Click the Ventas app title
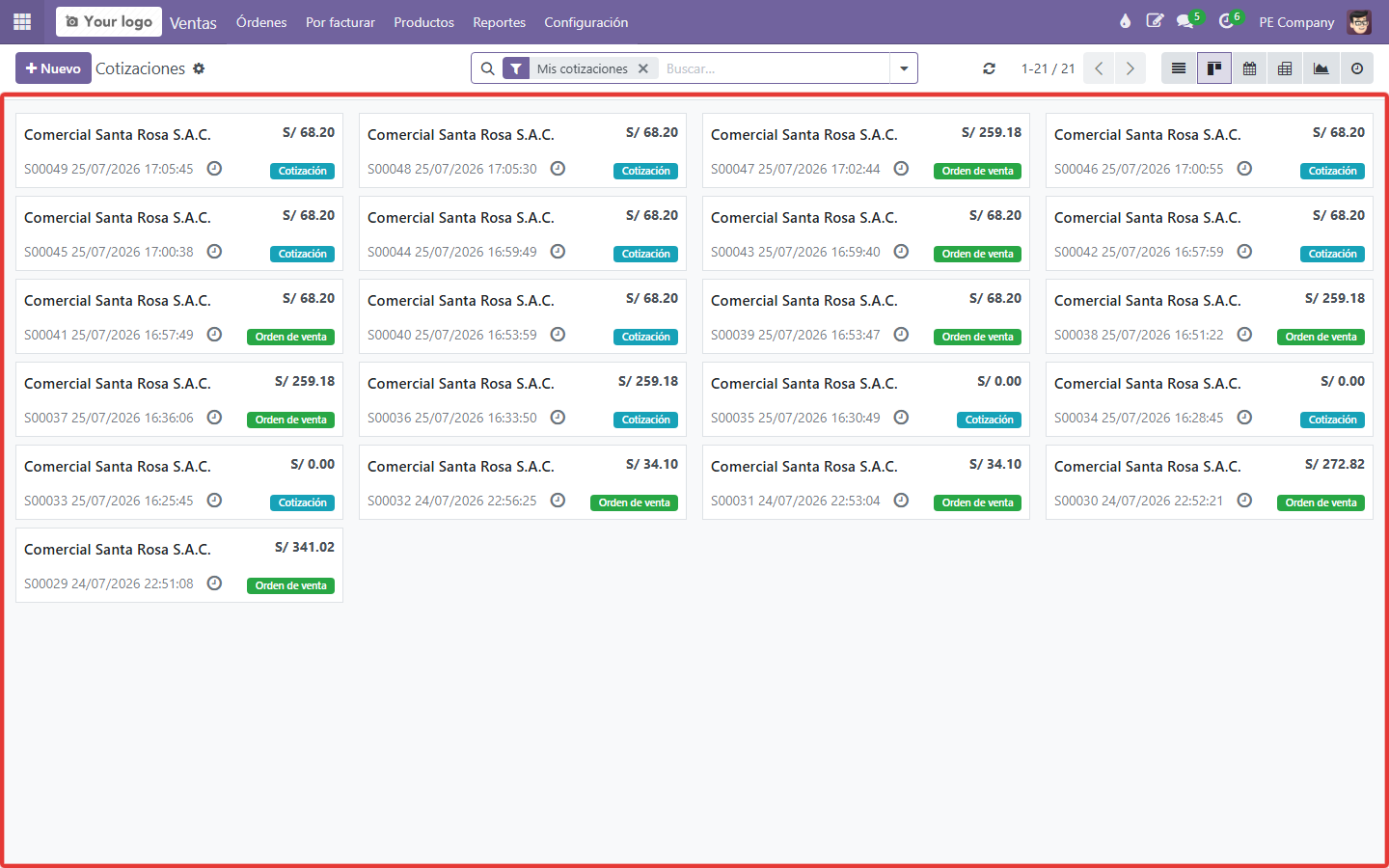 click(193, 22)
